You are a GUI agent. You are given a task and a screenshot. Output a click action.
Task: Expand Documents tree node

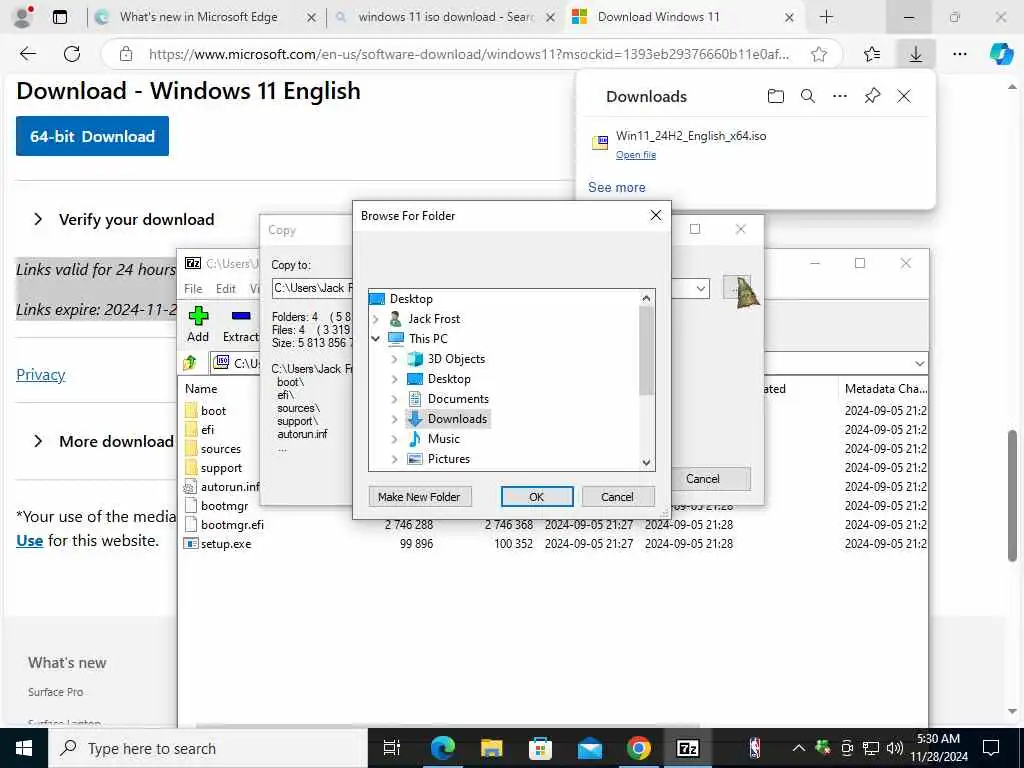pos(394,399)
